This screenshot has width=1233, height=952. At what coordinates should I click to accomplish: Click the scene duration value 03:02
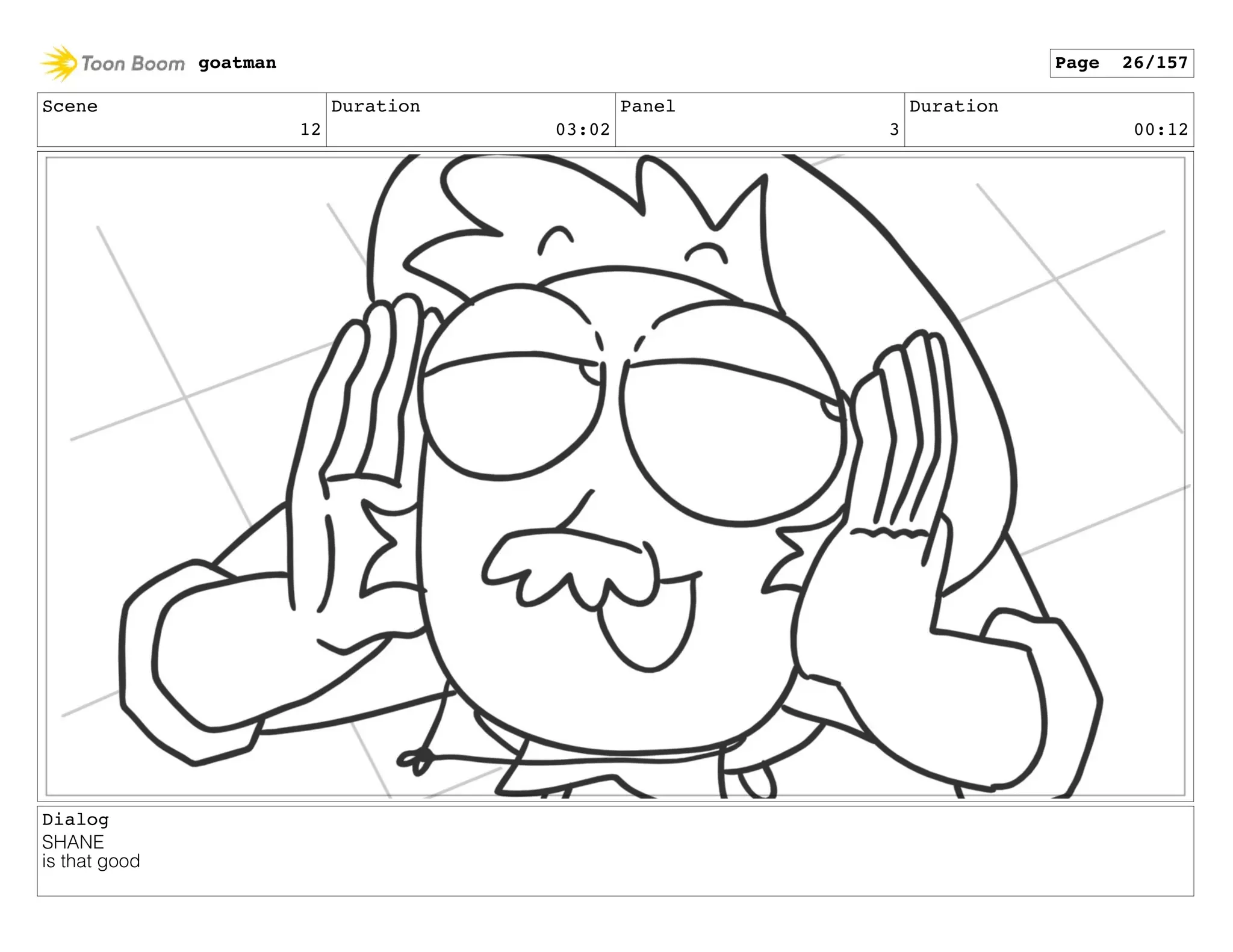(582, 129)
